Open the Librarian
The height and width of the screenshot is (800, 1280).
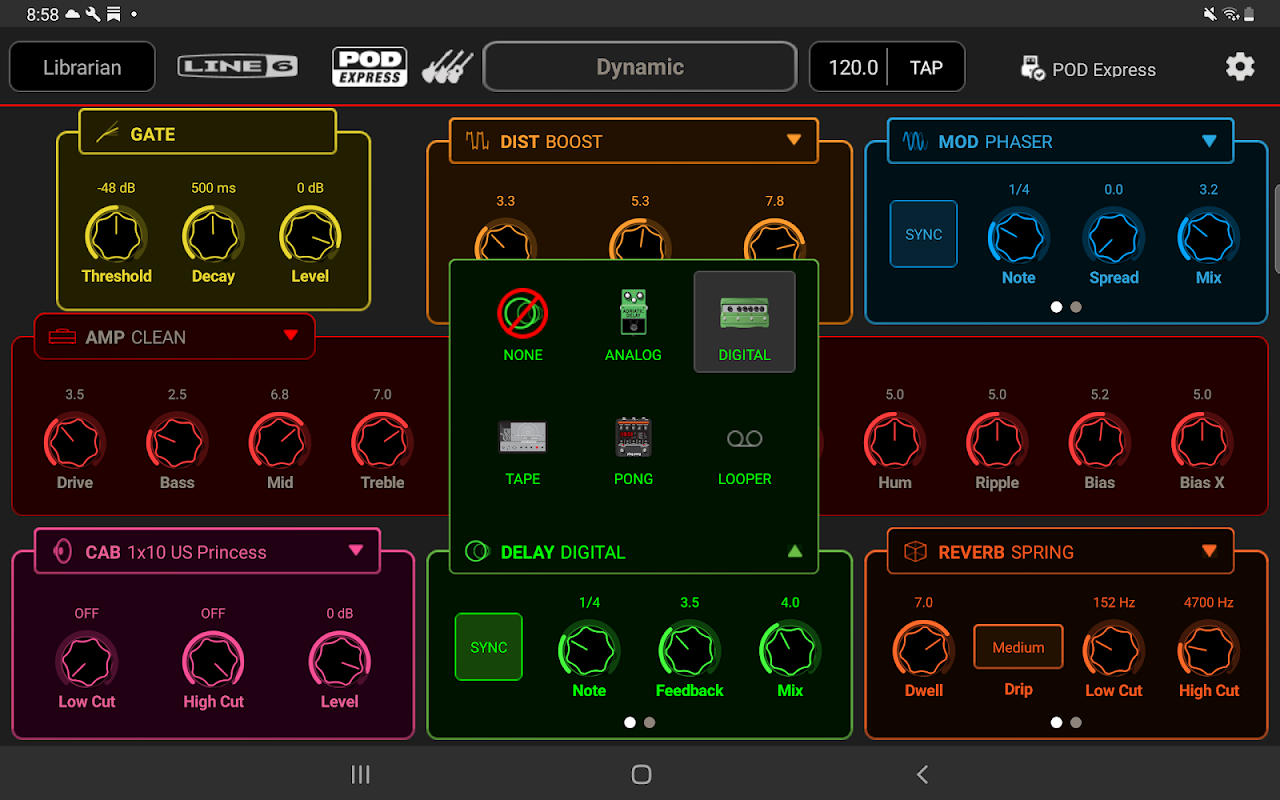tap(82, 67)
